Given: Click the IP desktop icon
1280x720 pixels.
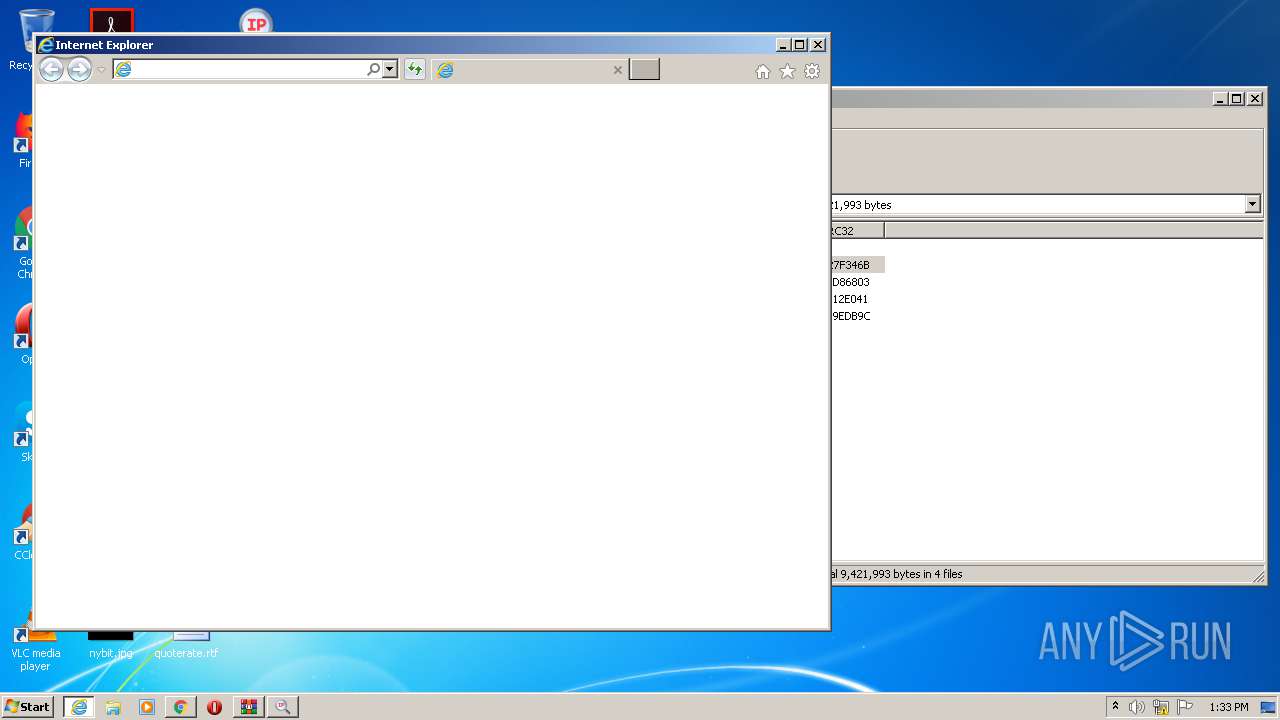Looking at the screenshot, I should [257, 22].
